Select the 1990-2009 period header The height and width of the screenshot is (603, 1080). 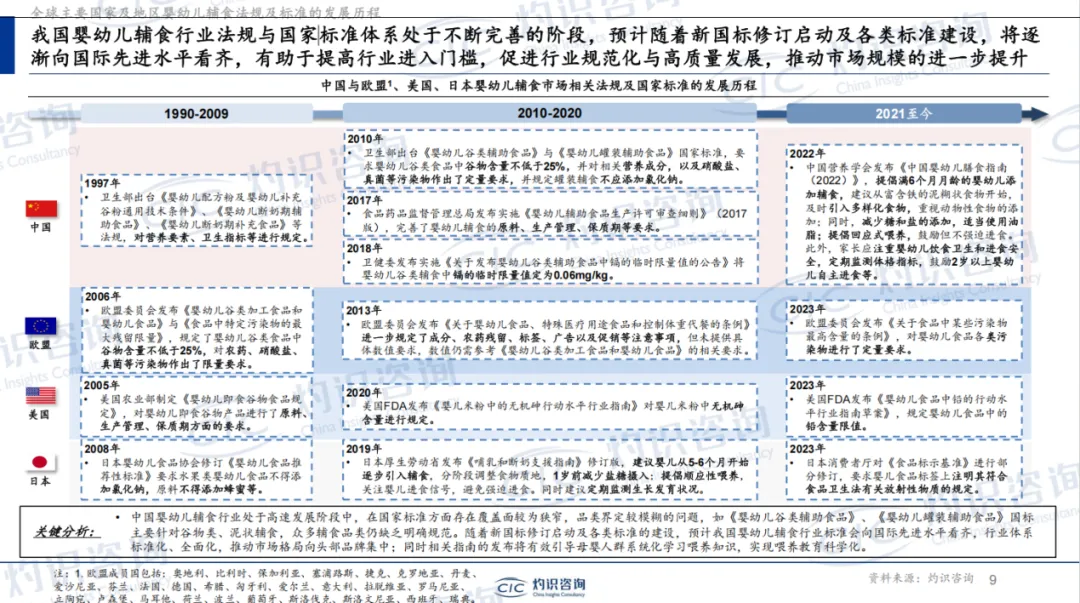196,114
